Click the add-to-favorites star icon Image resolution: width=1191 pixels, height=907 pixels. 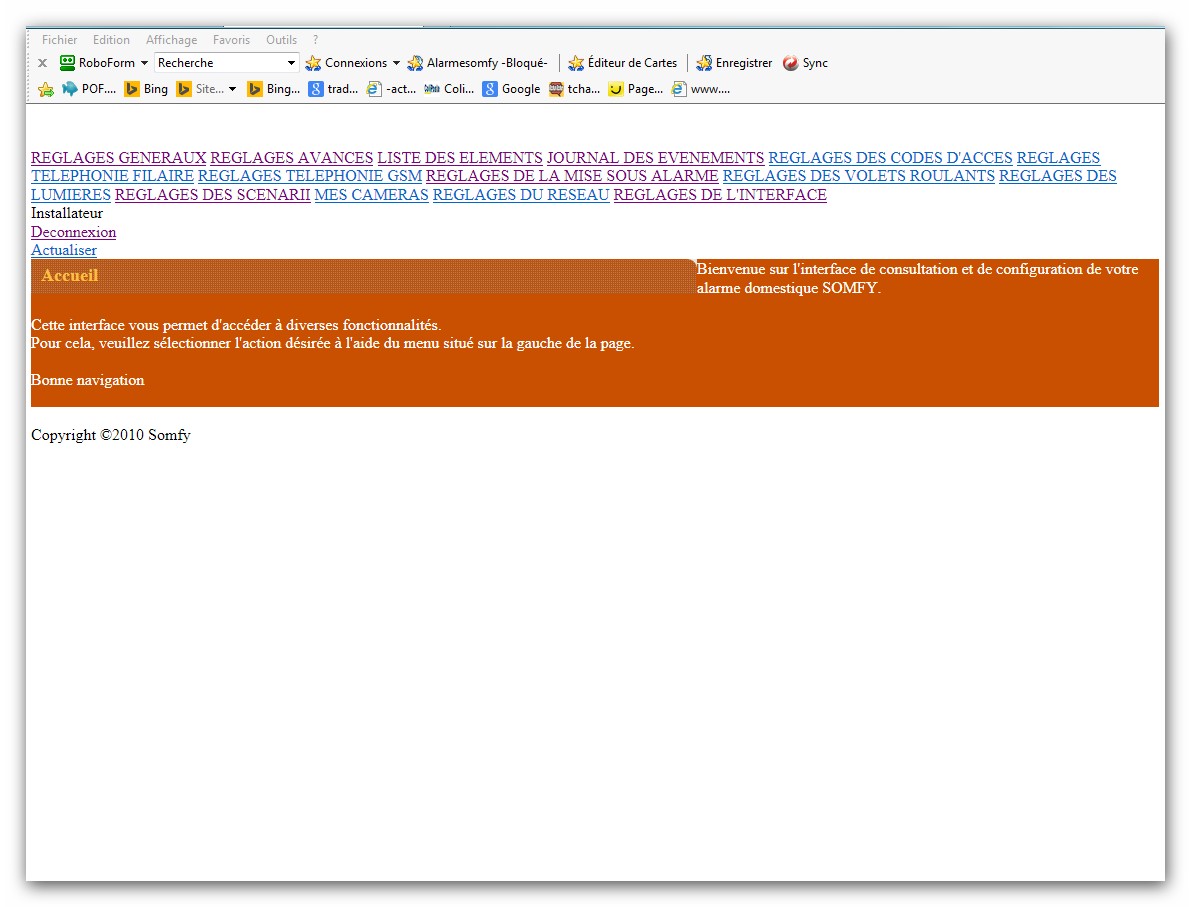pyautogui.click(x=45, y=89)
